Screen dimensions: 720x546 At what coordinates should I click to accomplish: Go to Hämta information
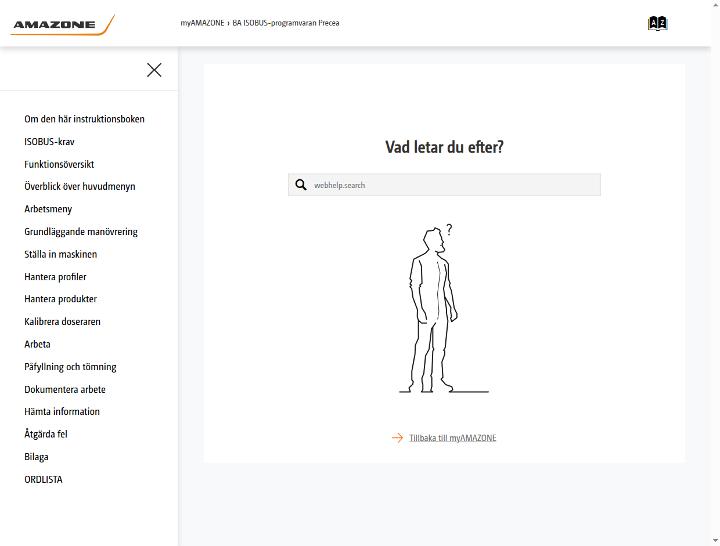pyautogui.click(x=62, y=411)
